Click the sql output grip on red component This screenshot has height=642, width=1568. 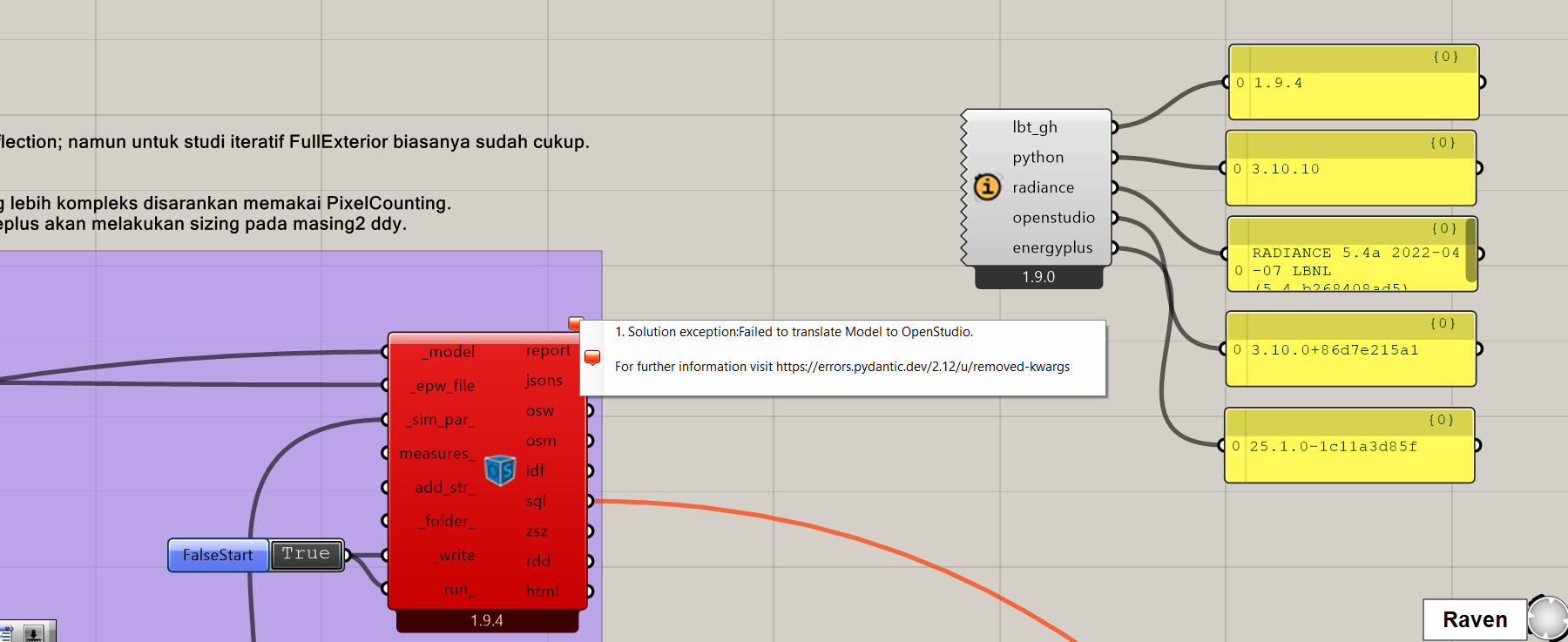coord(590,501)
